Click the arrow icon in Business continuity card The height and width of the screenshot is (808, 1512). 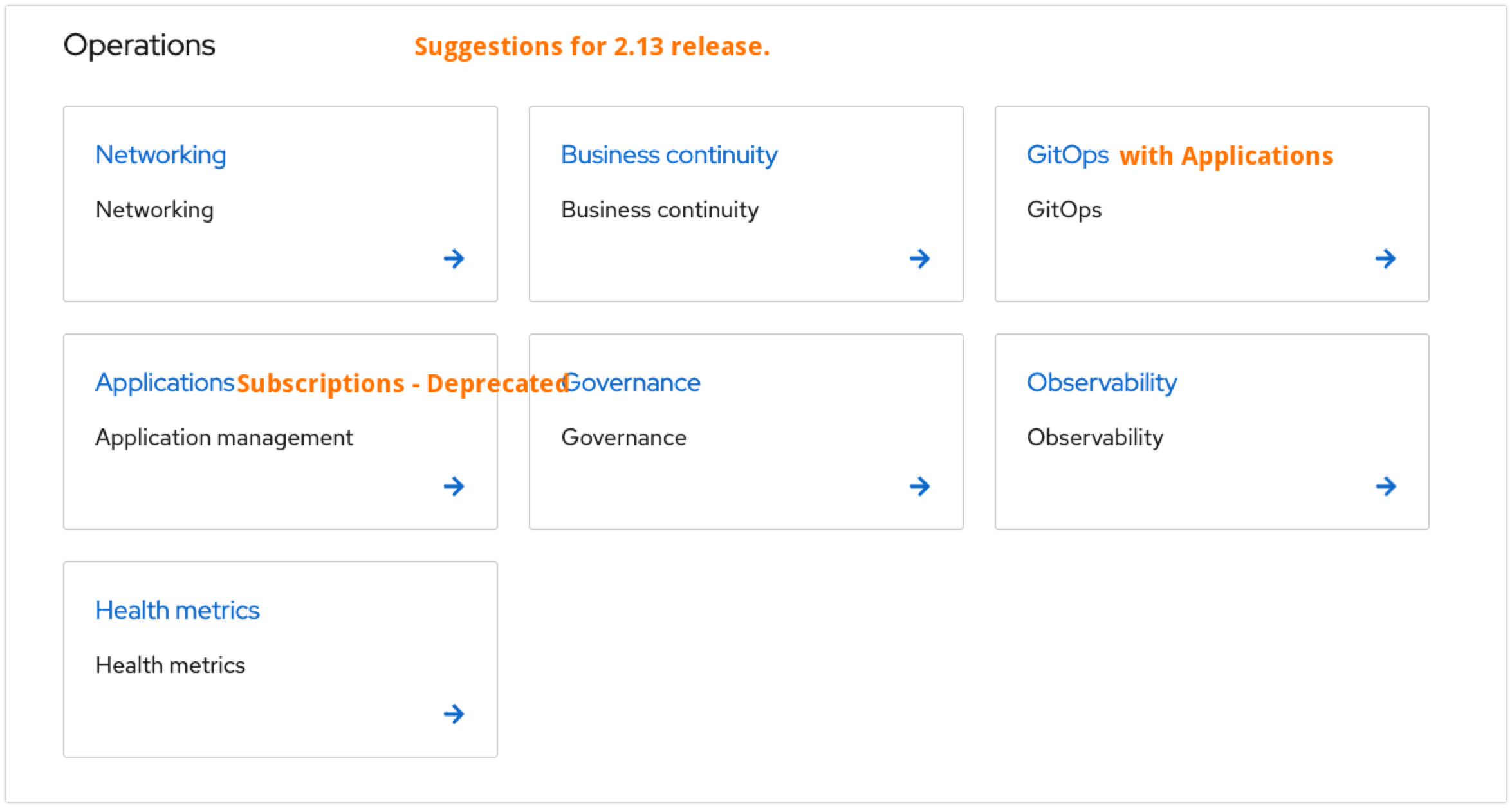tap(919, 259)
